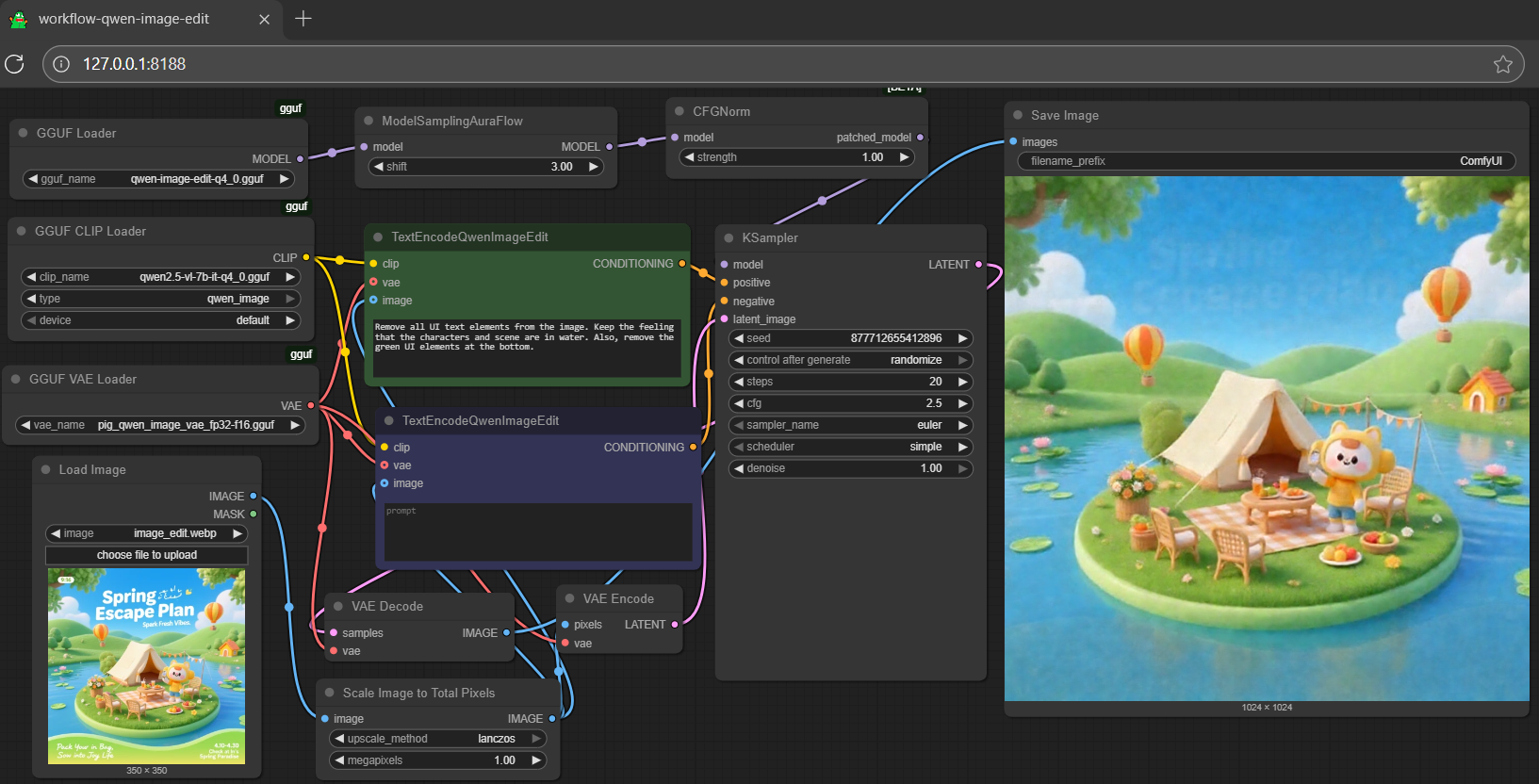Viewport: 1539px width, 784px height.
Task: Click the Scale Image to Total Pixels title
Action: (418, 693)
